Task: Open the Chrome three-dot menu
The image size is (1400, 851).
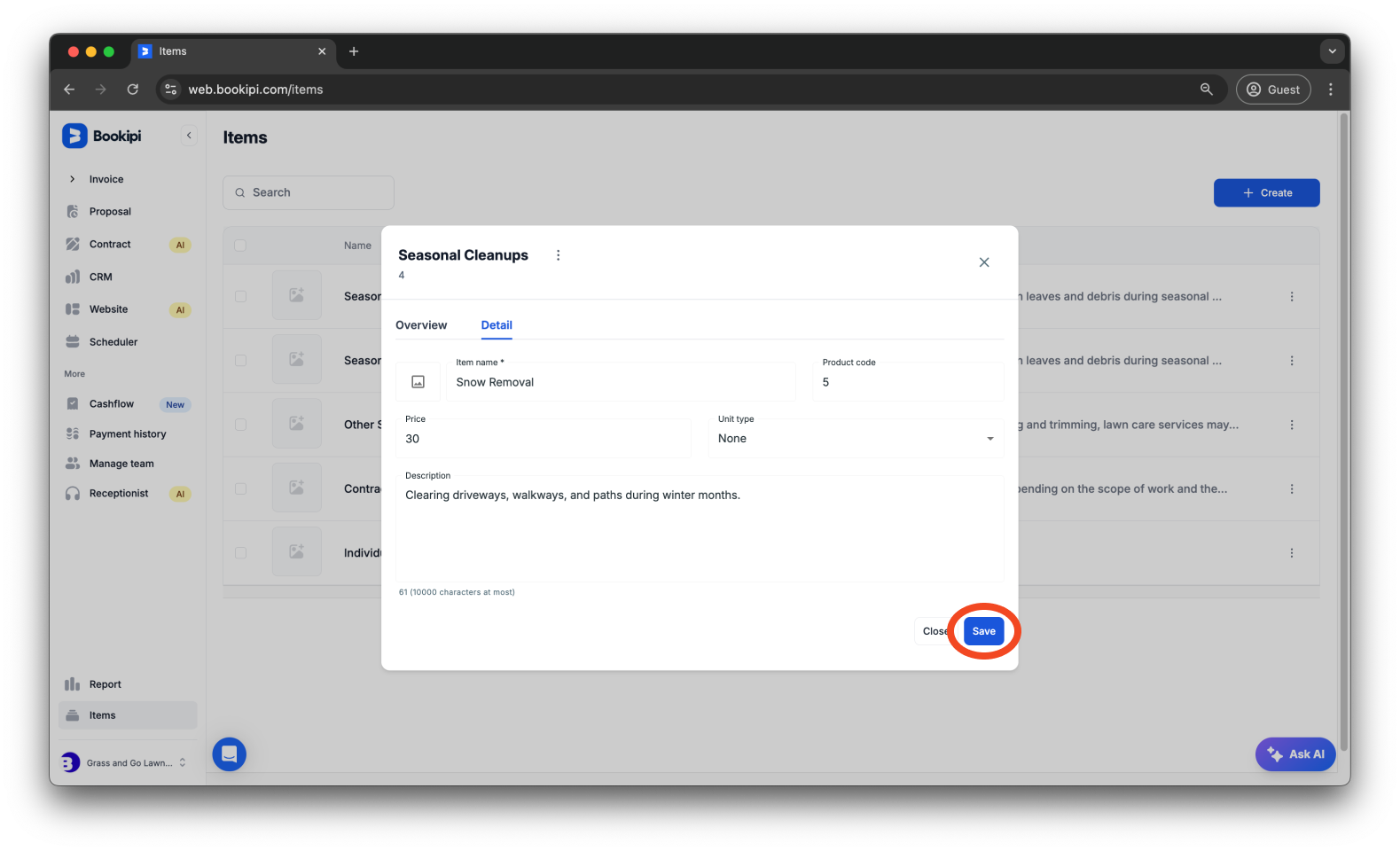Action: tap(1331, 90)
